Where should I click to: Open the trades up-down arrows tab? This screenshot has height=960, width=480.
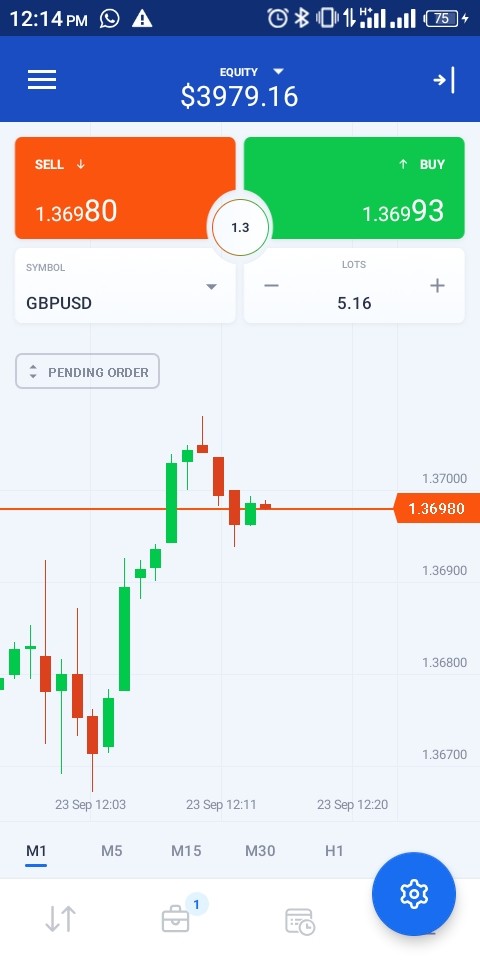point(61,919)
